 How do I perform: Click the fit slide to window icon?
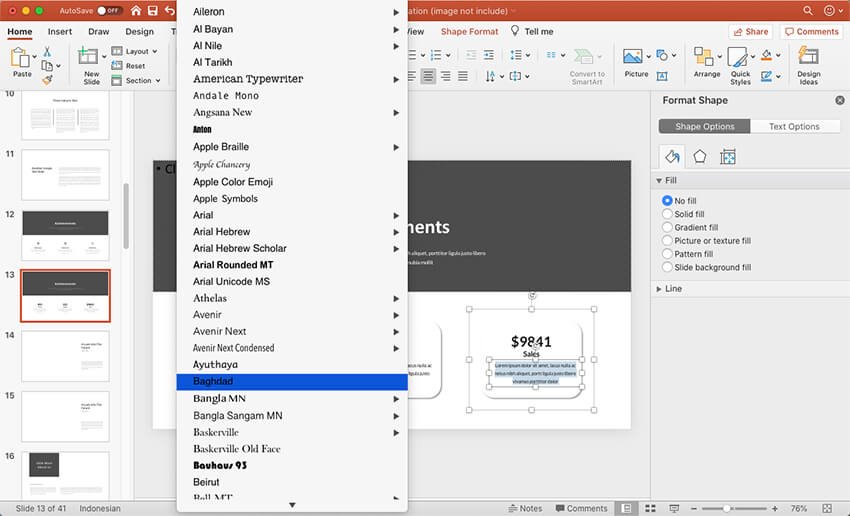click(x=827, y=508)
